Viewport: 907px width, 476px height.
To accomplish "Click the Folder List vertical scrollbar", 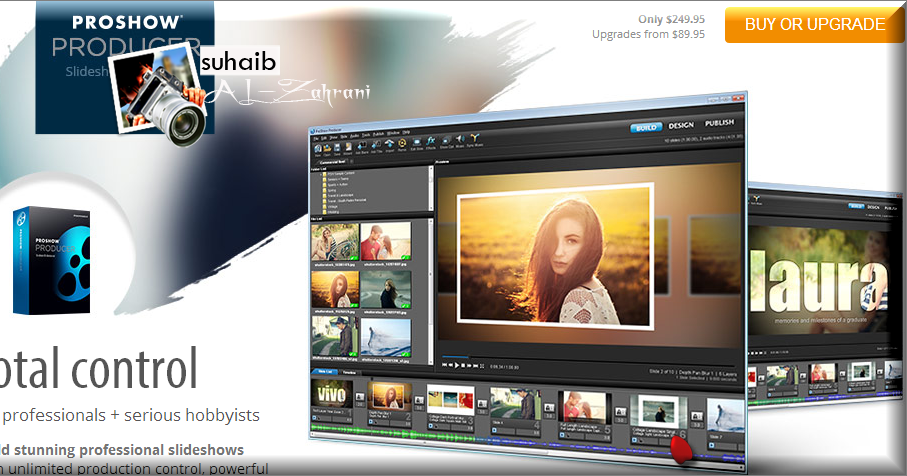I will (x=430, y=189).
